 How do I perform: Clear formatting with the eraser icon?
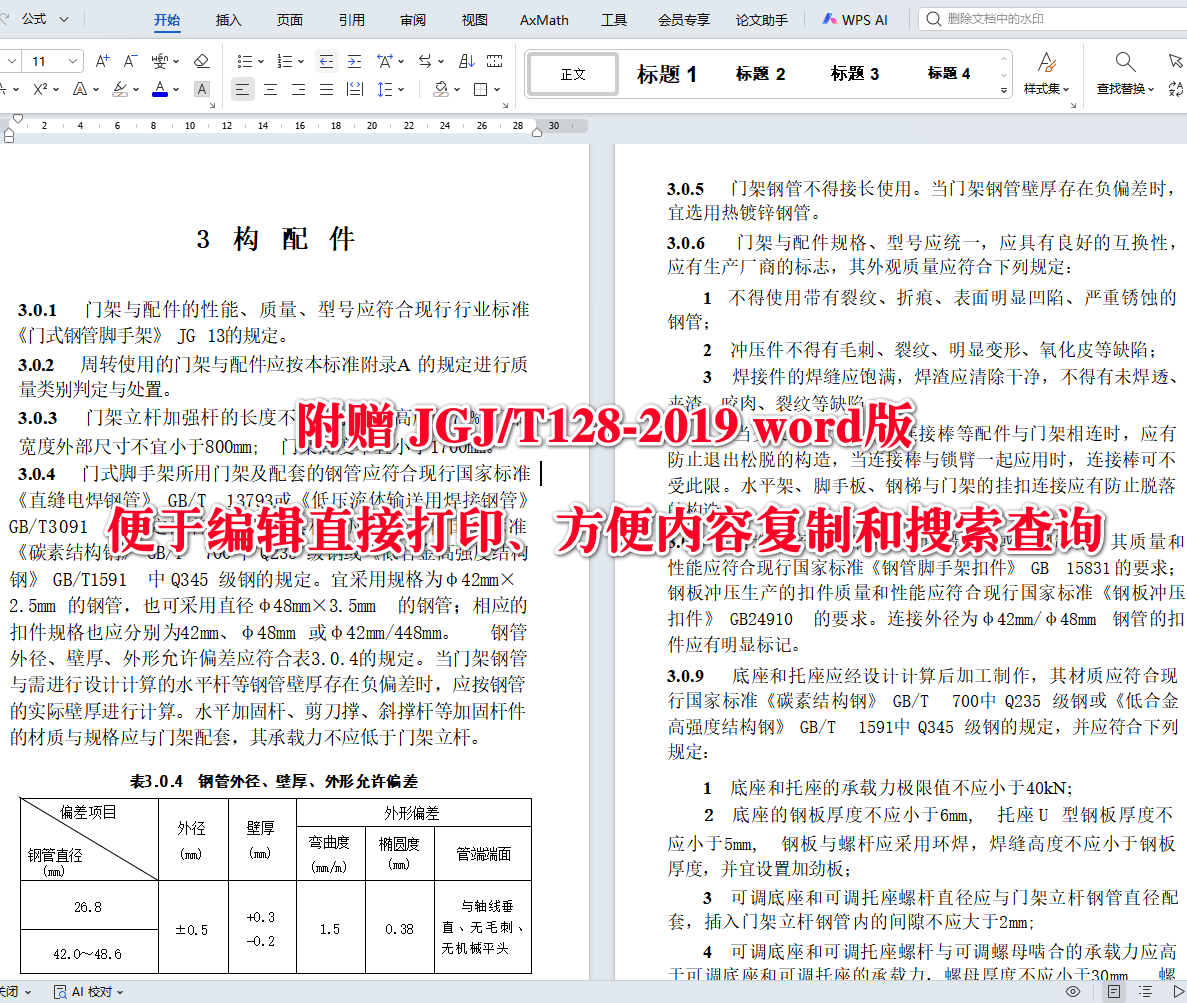tap(201, 61)
